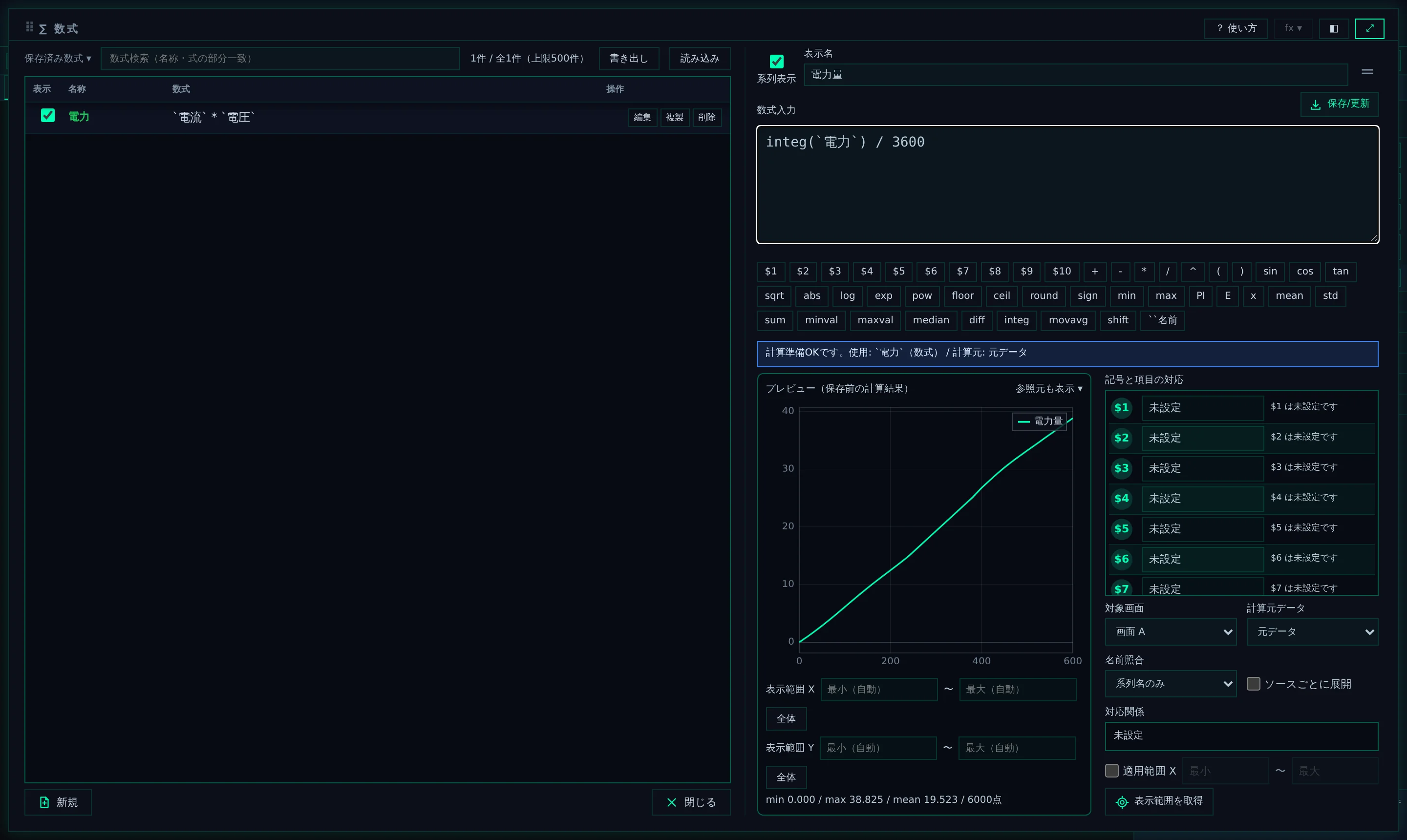Viewport: 1407px width, 840px height.
Task: Click the 数式検索 search field
Action: click(x=280, y=58)
